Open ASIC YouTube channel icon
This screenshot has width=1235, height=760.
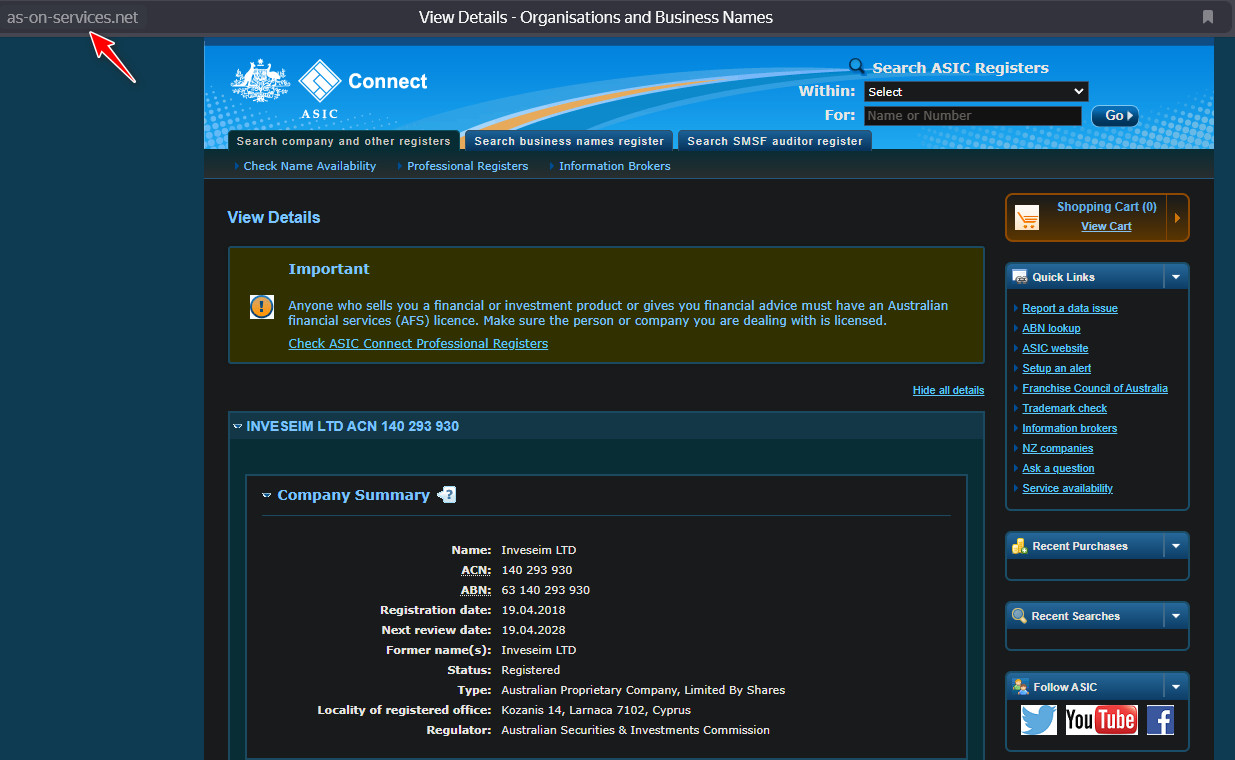coord(1101,720)
